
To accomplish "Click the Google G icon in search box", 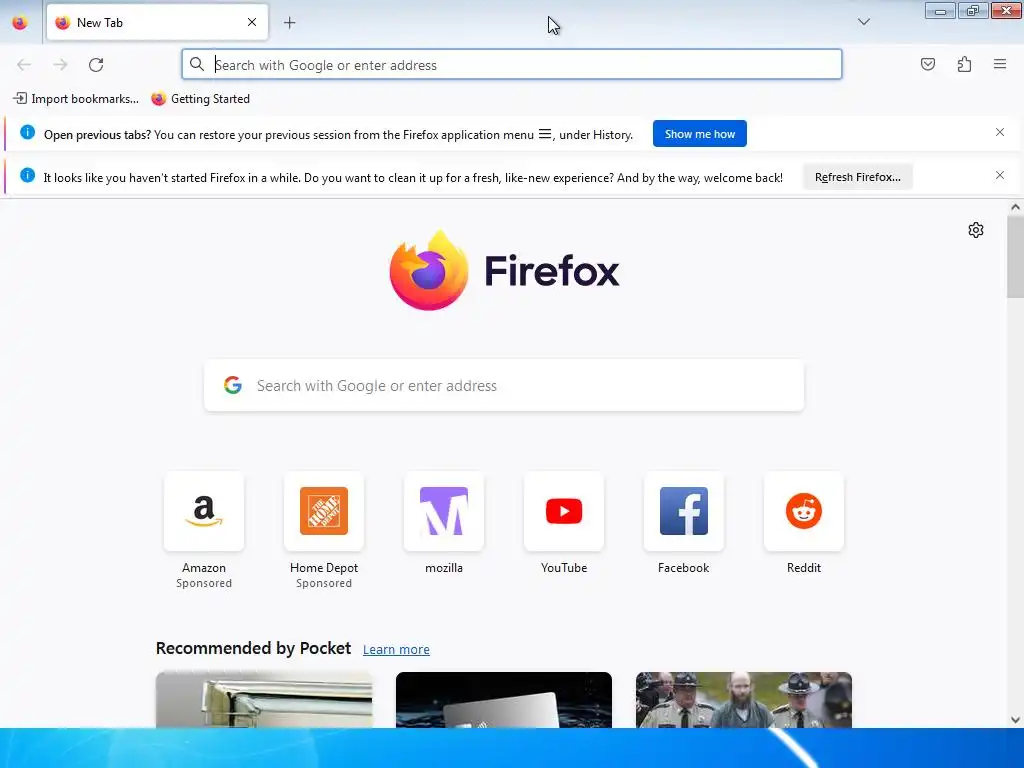I will click(x=233, y=385).
